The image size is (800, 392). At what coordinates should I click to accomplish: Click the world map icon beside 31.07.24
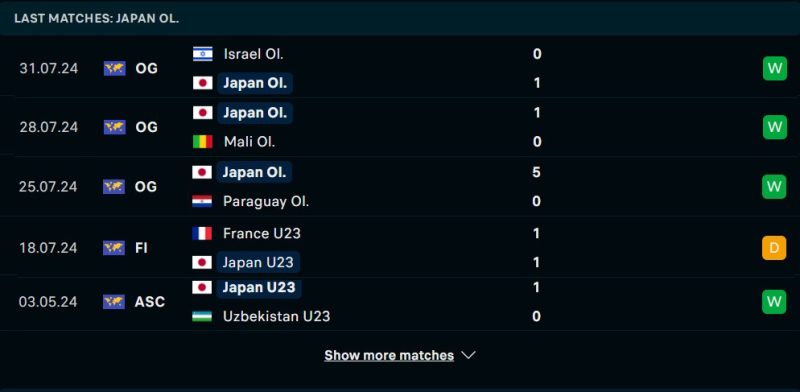click(114, 68)
